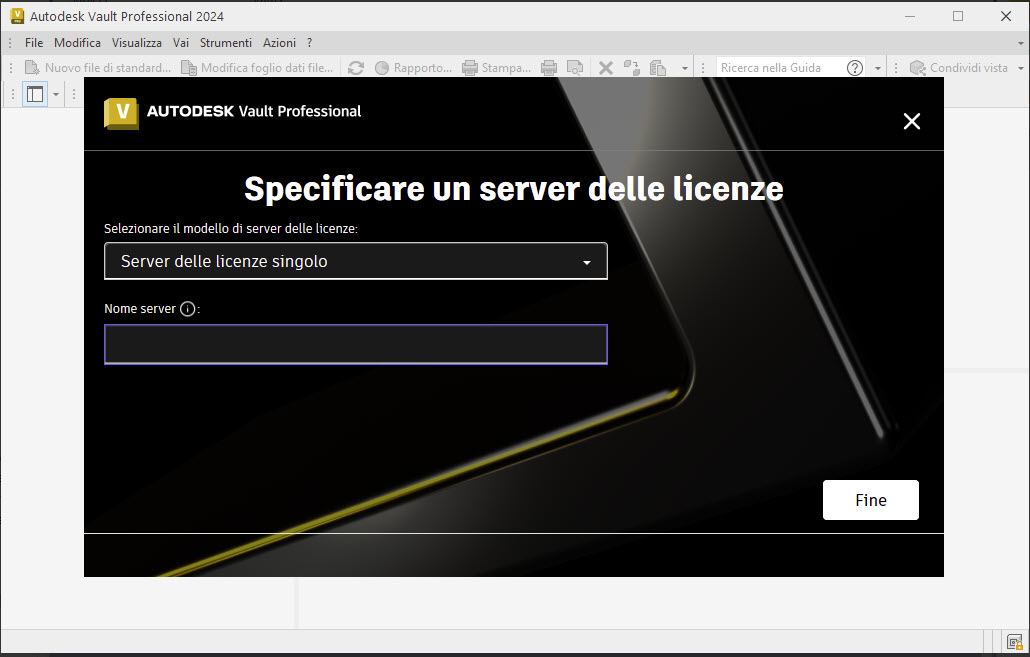Click the delete X toolbar icon
This screenshot has width=1030, height=657.
click(606, 68)
